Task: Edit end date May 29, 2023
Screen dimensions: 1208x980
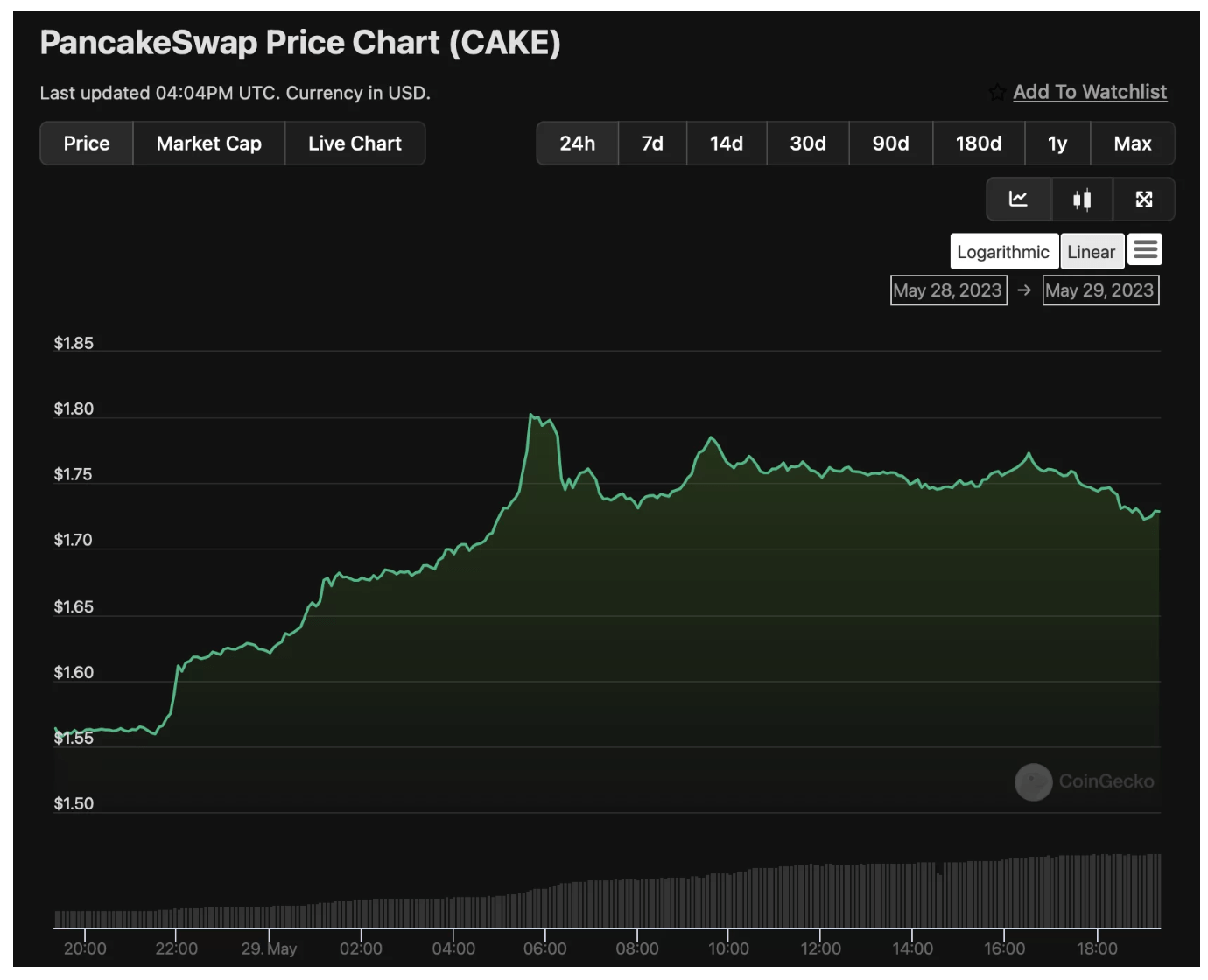Action: 1100,290
